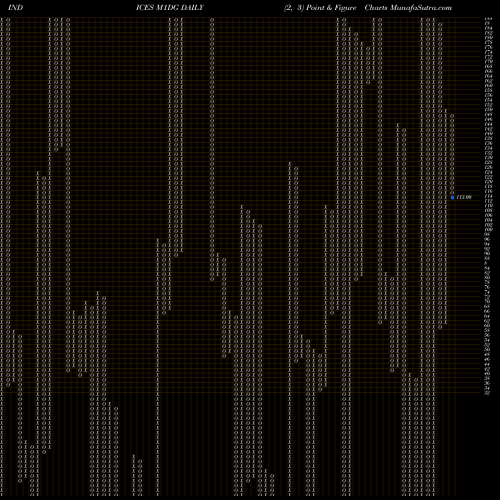Click the isolated O column segment upper right
Image resolution: width=500 pixels, height=500 pixels.
368,65
